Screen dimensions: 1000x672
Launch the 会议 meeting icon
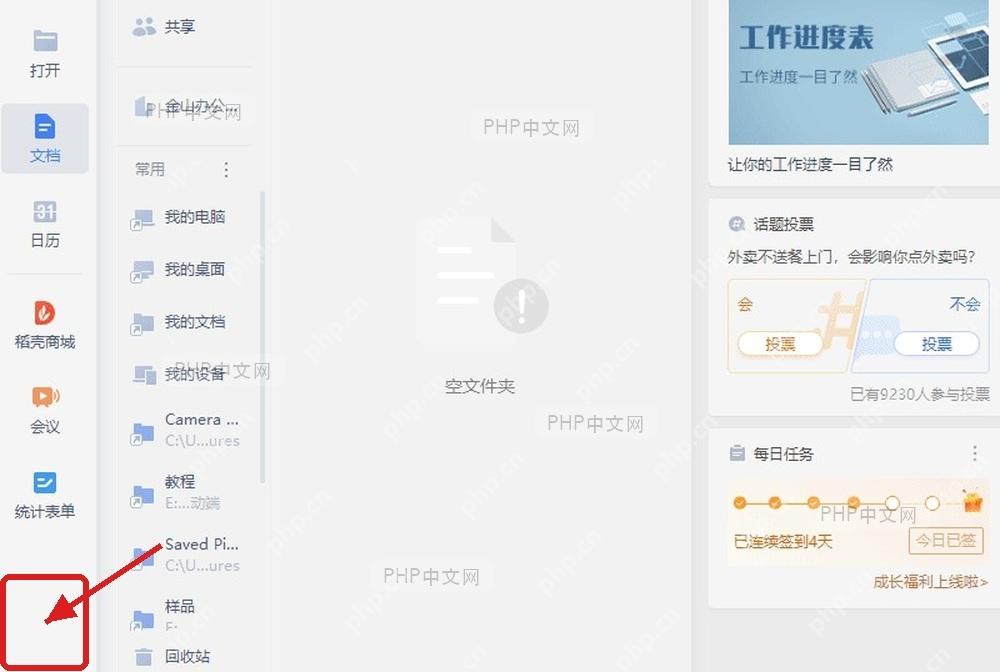(x=45, y=397)
